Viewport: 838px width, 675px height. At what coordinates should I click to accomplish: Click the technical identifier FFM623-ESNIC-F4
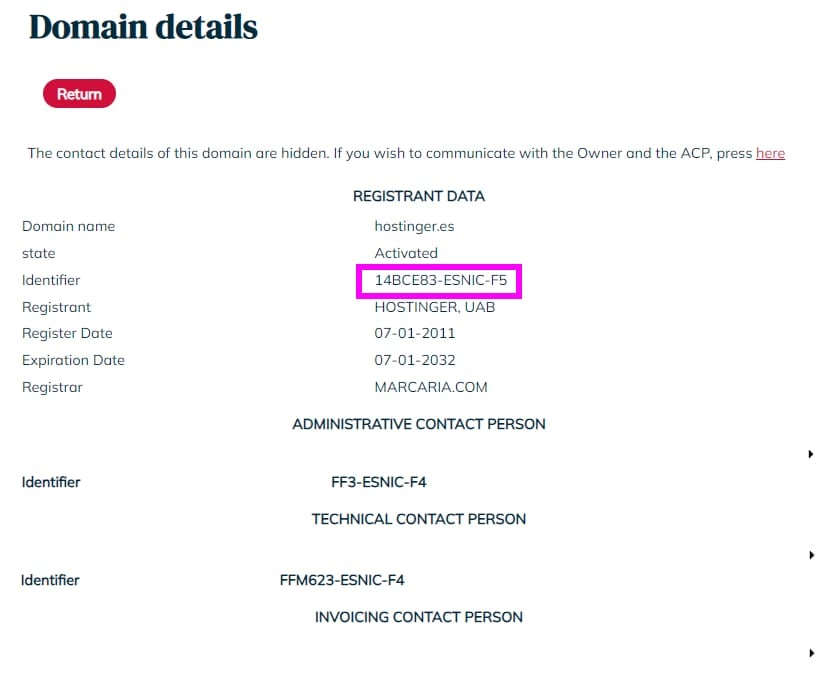coord(342,580)
